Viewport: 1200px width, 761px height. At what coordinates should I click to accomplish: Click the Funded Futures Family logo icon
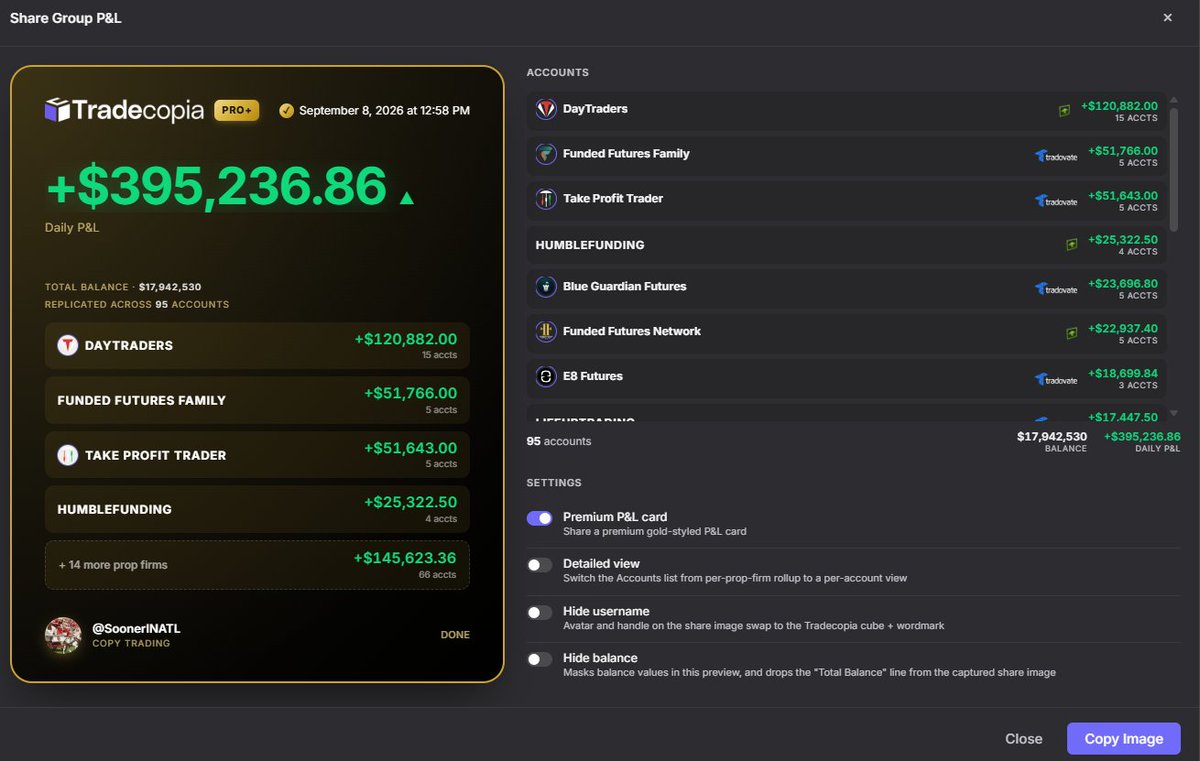click(x=546, y=154)
